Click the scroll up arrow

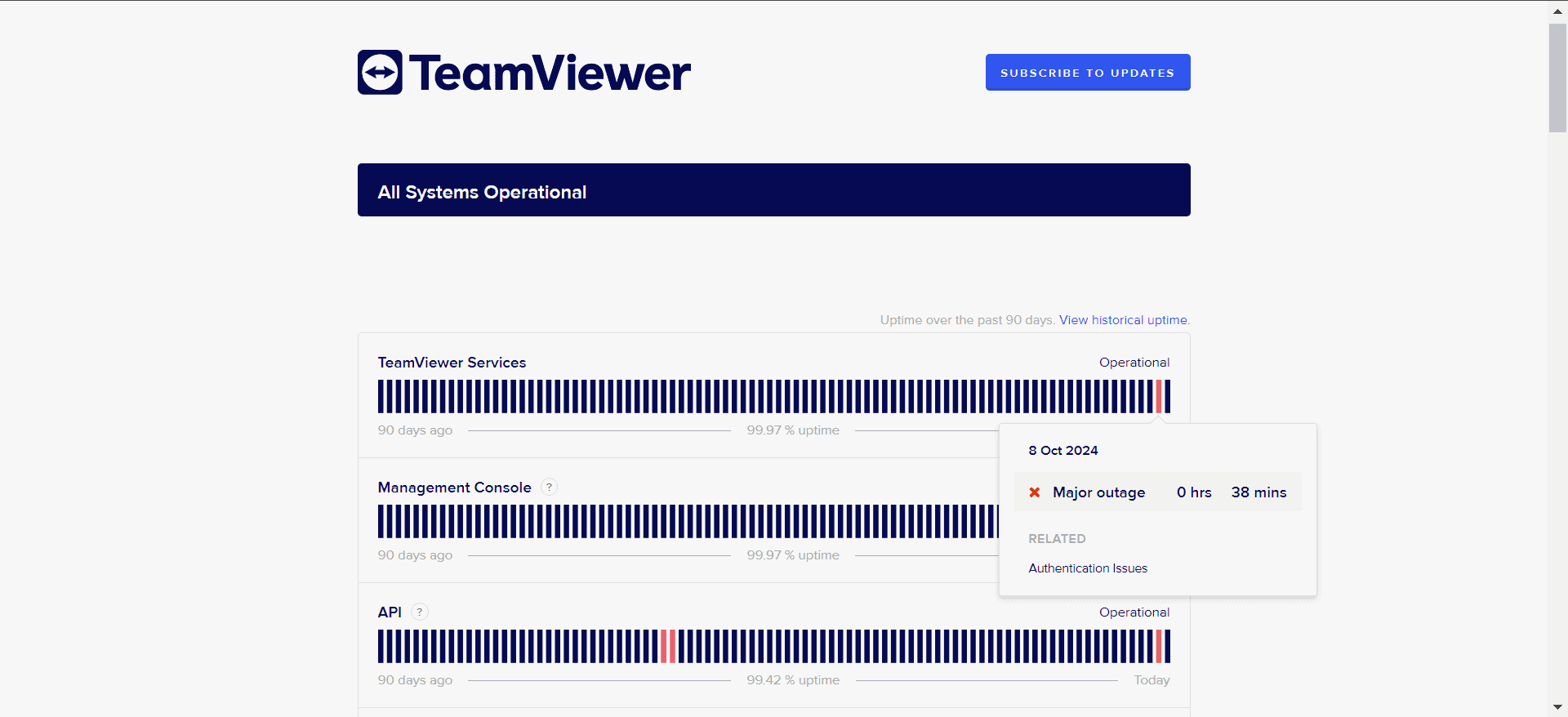click(1557, 11)
